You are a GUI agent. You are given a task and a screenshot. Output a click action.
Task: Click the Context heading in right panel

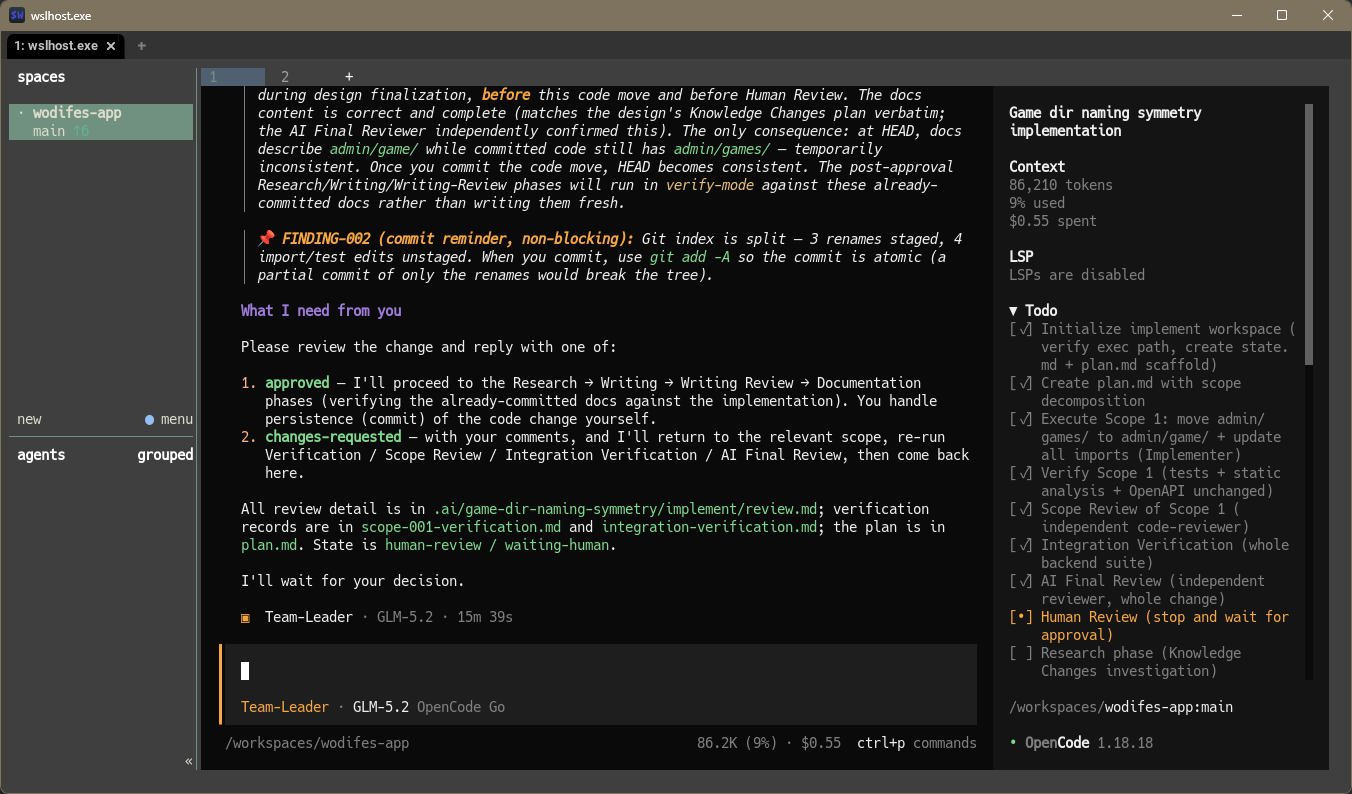tap(1037, 167)
